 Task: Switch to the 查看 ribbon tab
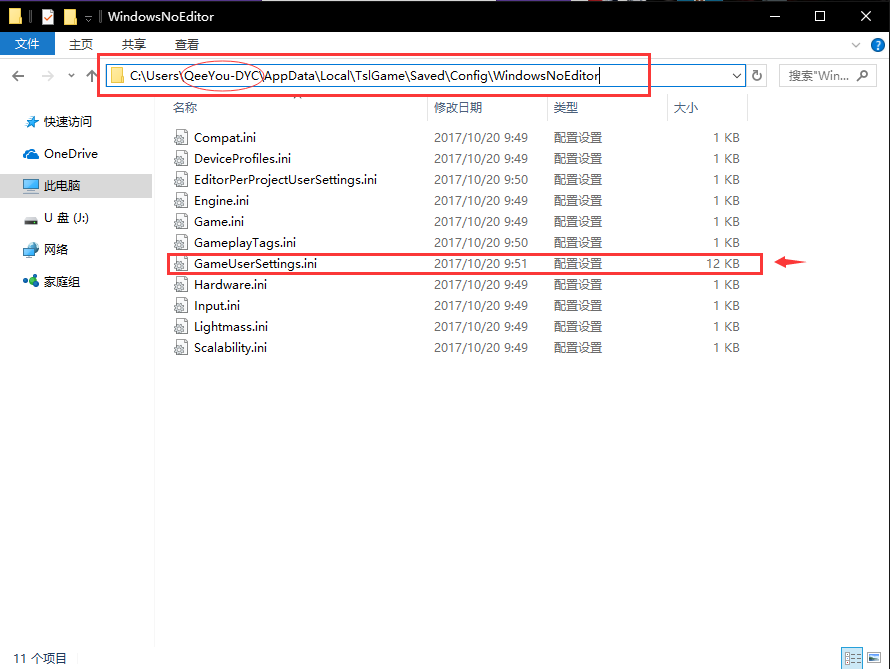click(187, 44)
